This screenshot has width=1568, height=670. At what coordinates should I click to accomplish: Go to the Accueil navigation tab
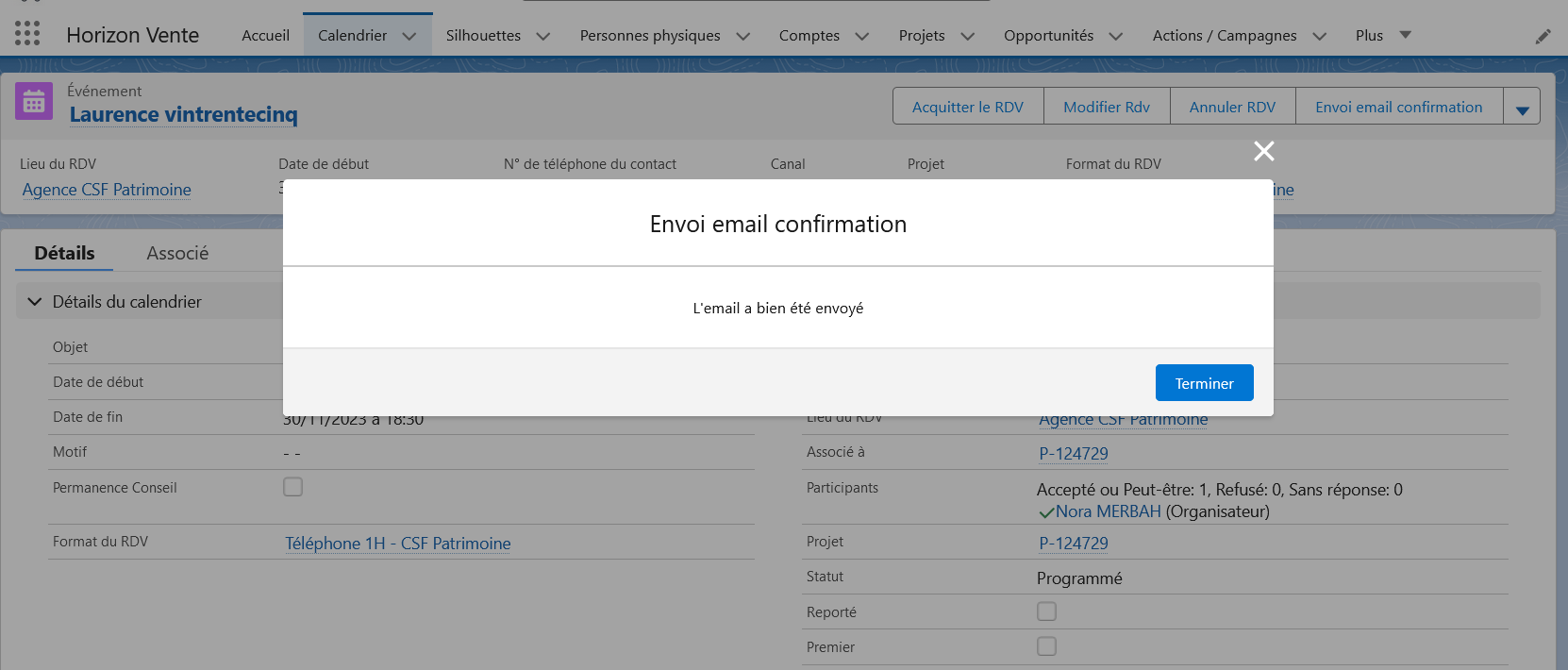tap(265, 36)
